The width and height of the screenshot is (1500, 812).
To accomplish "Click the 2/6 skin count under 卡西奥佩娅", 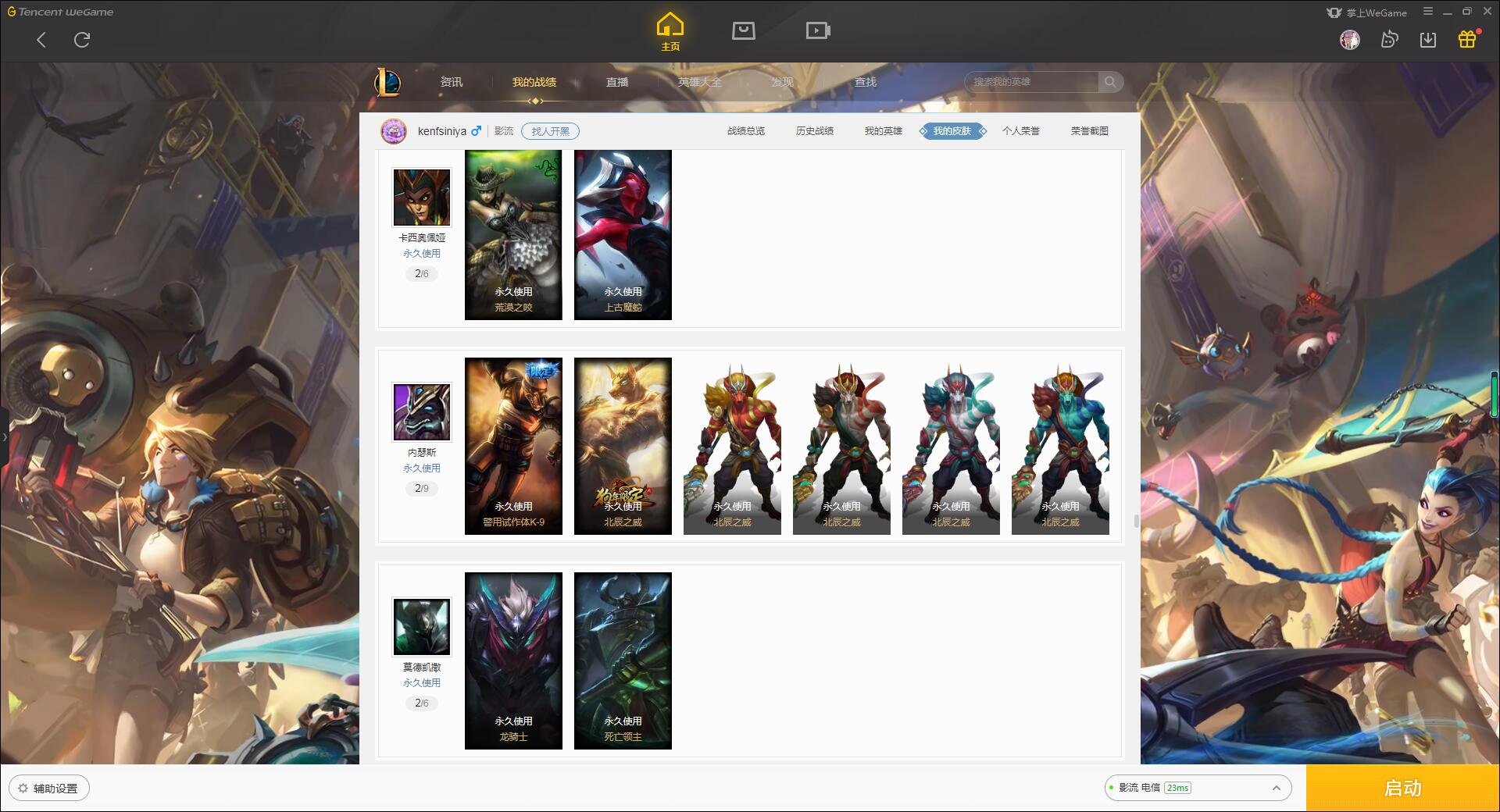I will [422, 274].
